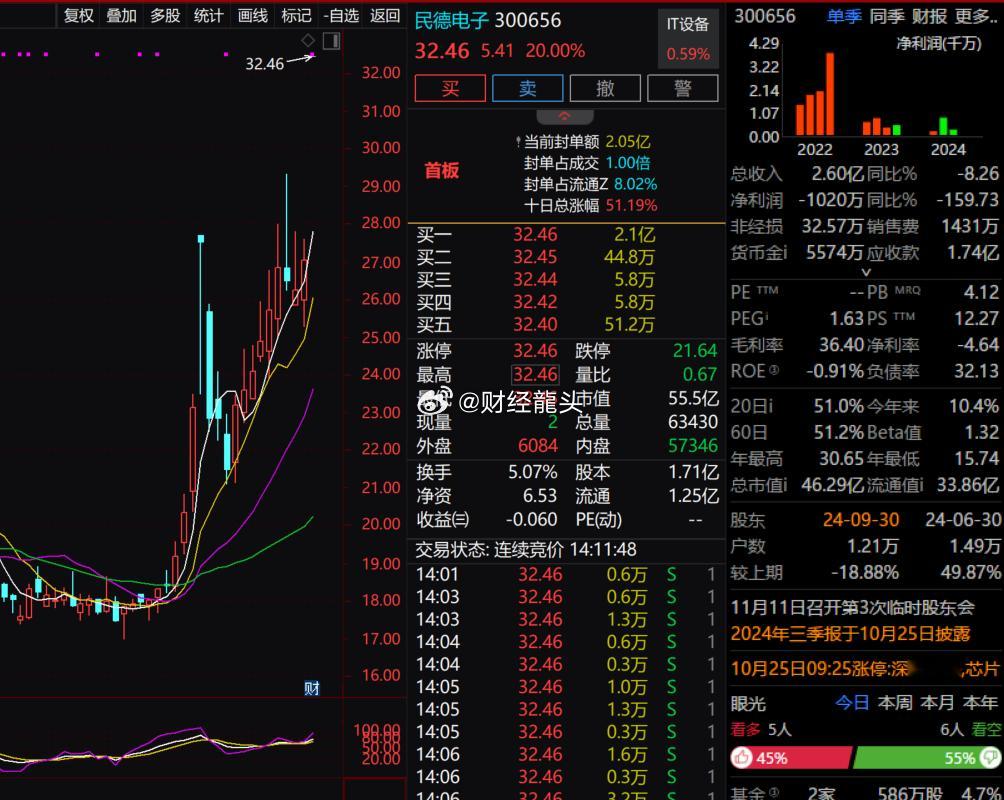Click the blue 卖 sell button
The width and height of the screenshot is (1004, 800).
(x=528, y=88)
